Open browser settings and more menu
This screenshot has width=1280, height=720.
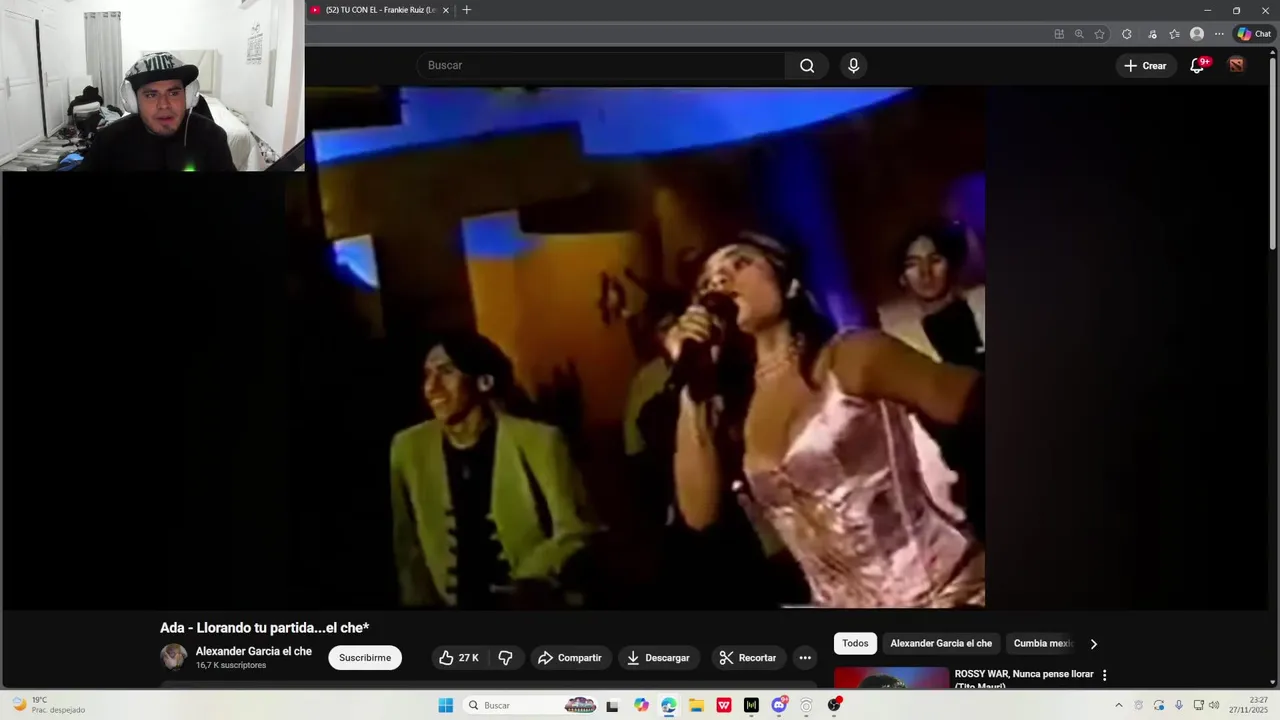[x=1219, y=34]
